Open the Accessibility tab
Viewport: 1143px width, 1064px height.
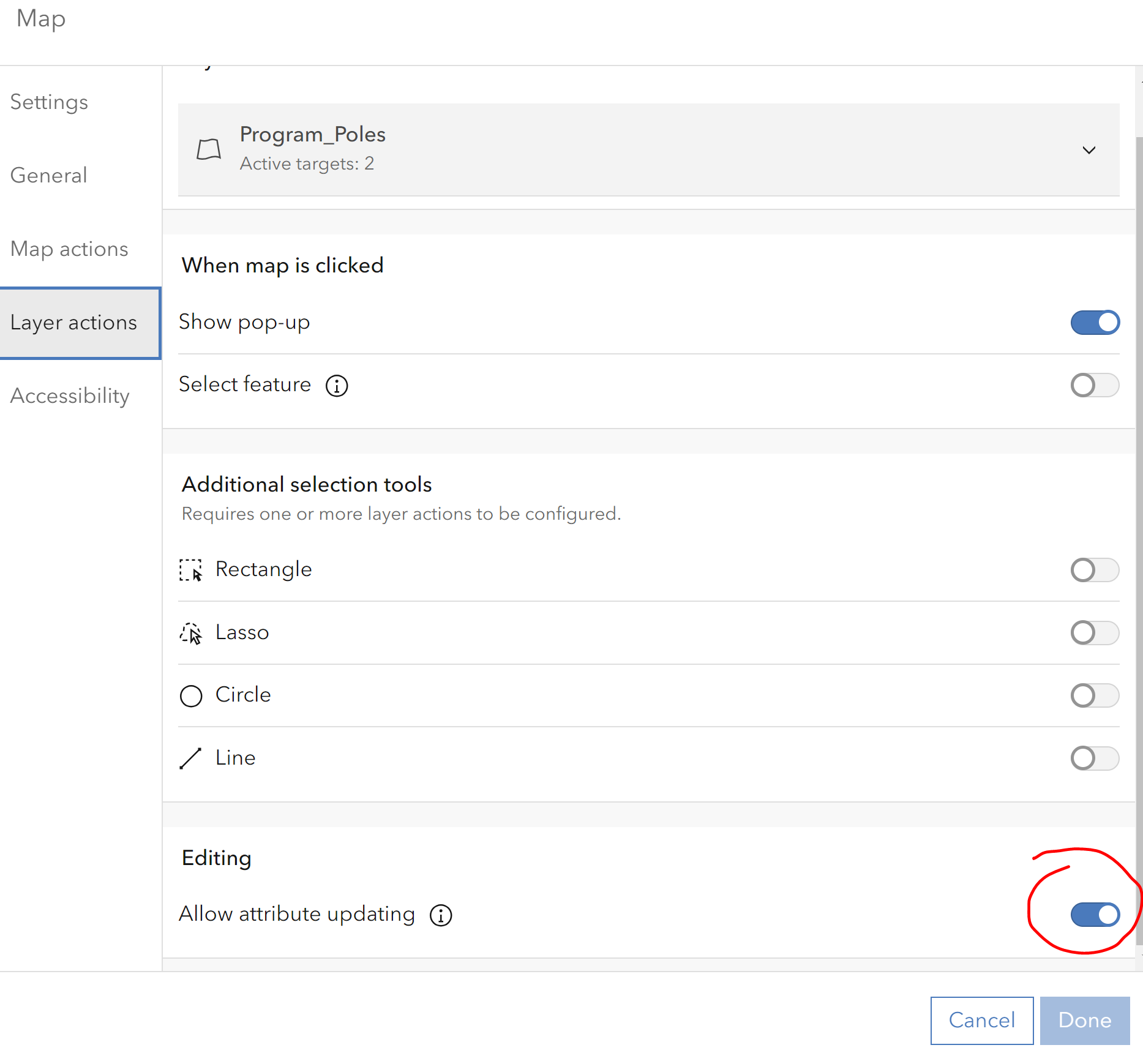pos(70,396)
